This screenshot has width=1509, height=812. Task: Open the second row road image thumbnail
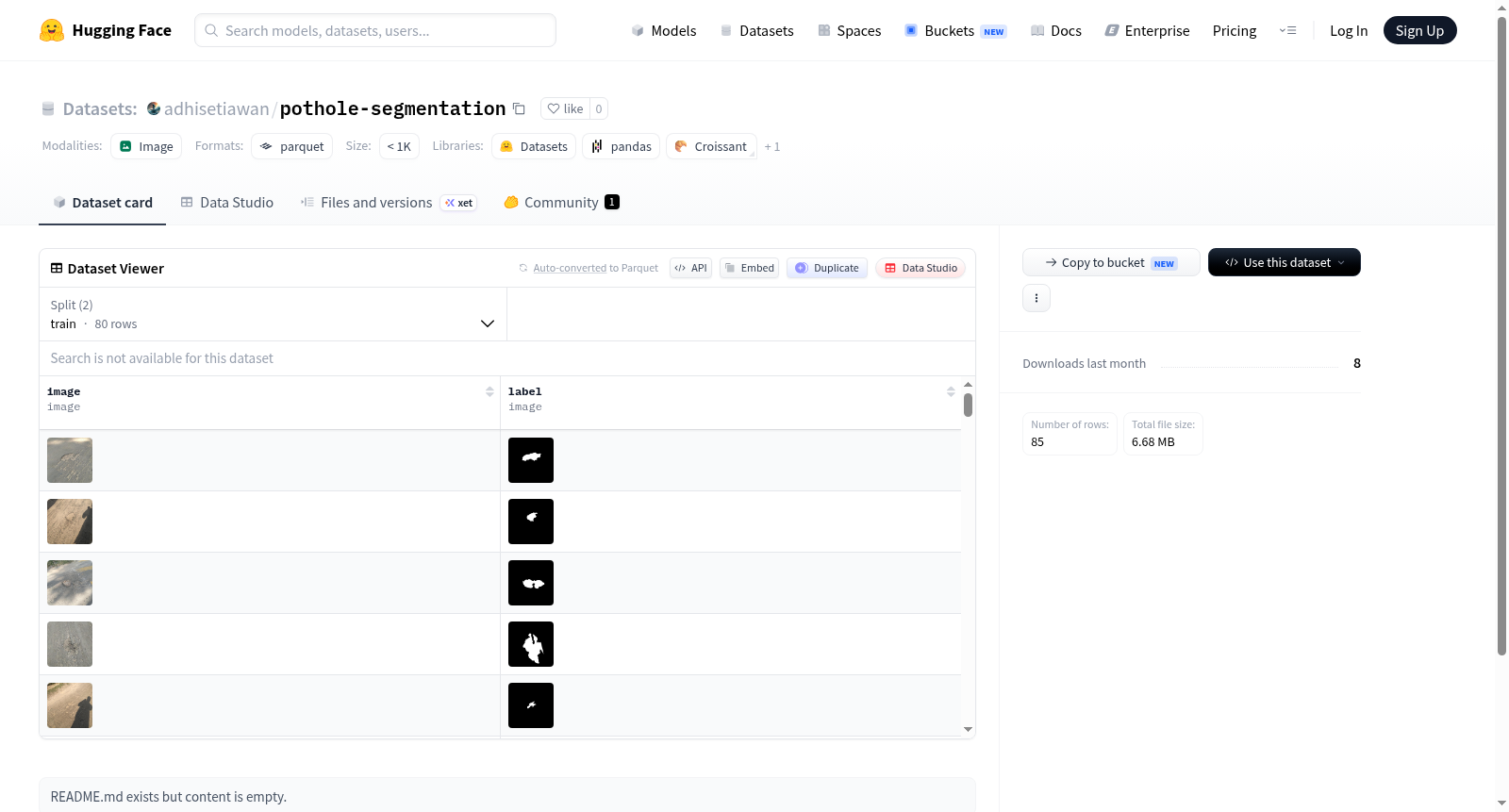[x=70, y=522]
